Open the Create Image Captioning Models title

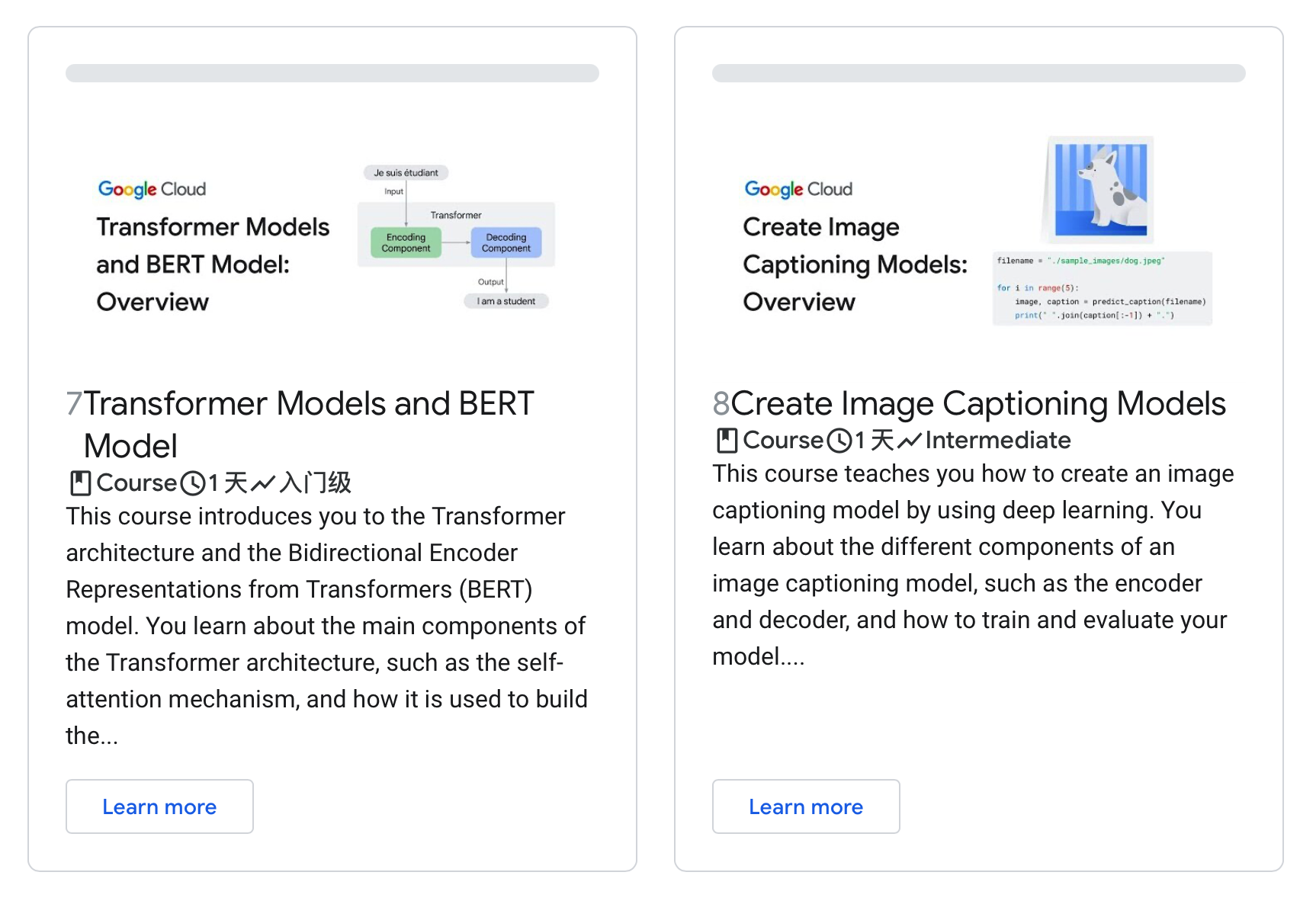(977, 403)
